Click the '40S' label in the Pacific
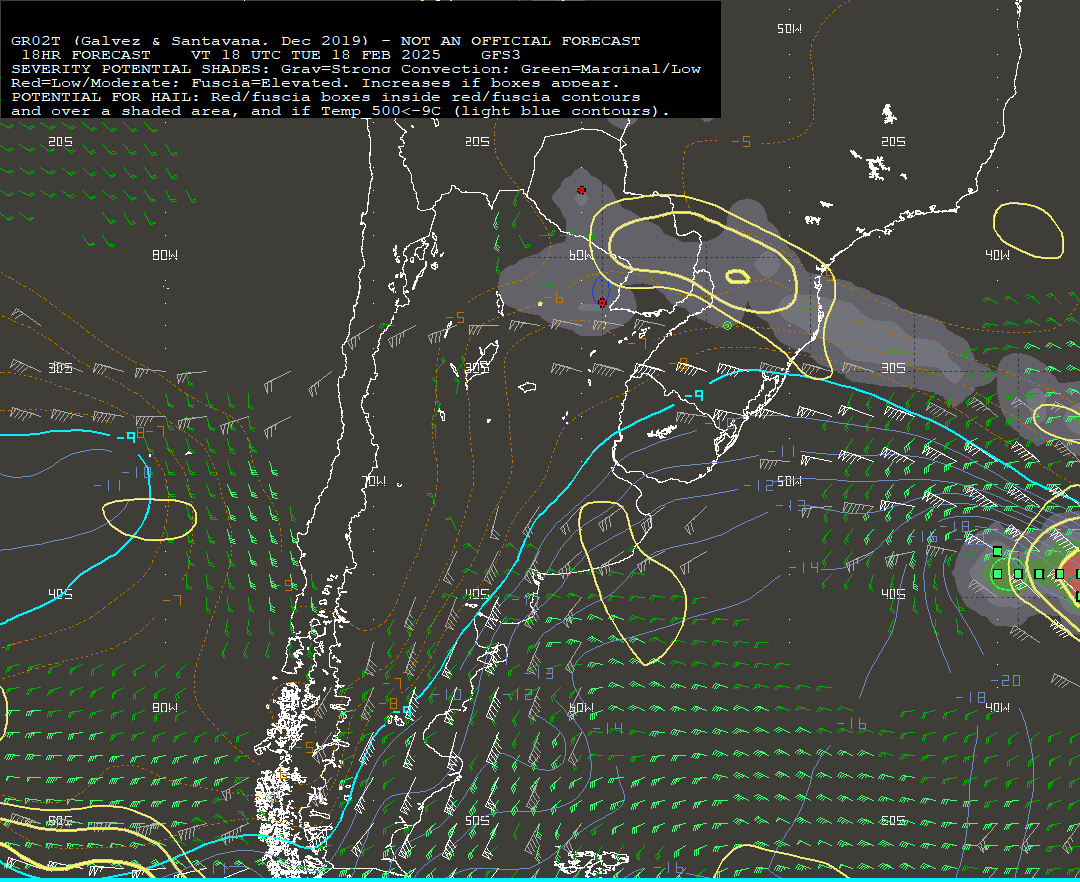This screenshot has width=1080, height=882. coord(60,594)
